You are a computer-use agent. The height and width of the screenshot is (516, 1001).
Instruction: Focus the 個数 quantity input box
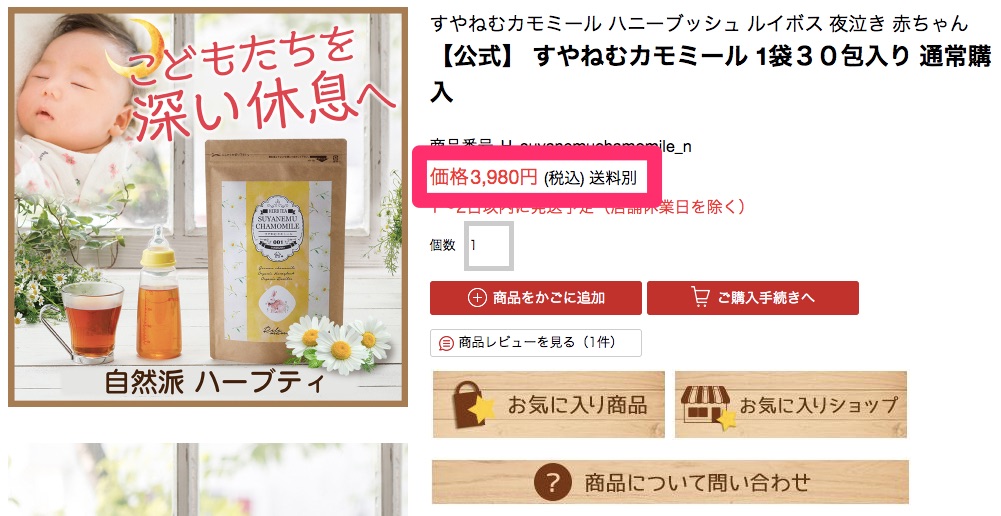tap(488, 245)
